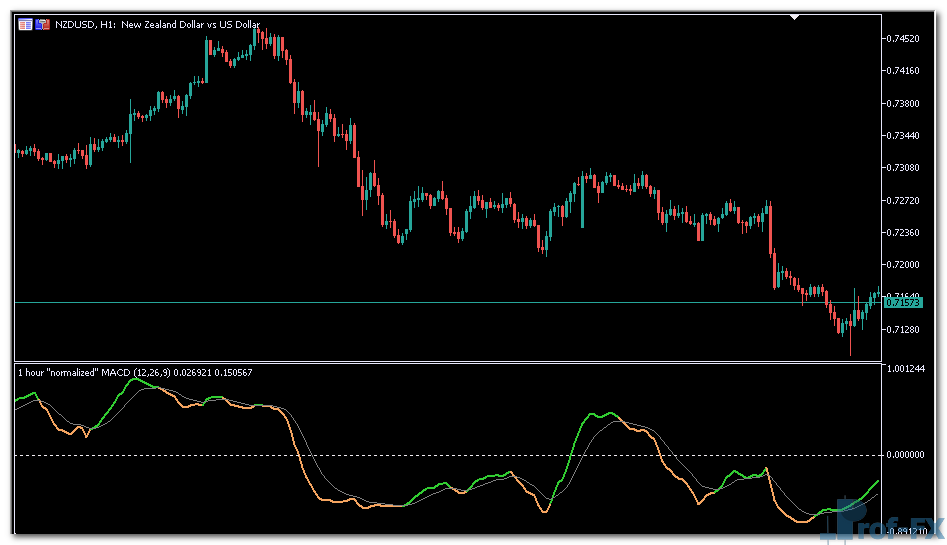Click the 0.73080 price scale label
Screen dimensions: 947x545
point(903,168)
